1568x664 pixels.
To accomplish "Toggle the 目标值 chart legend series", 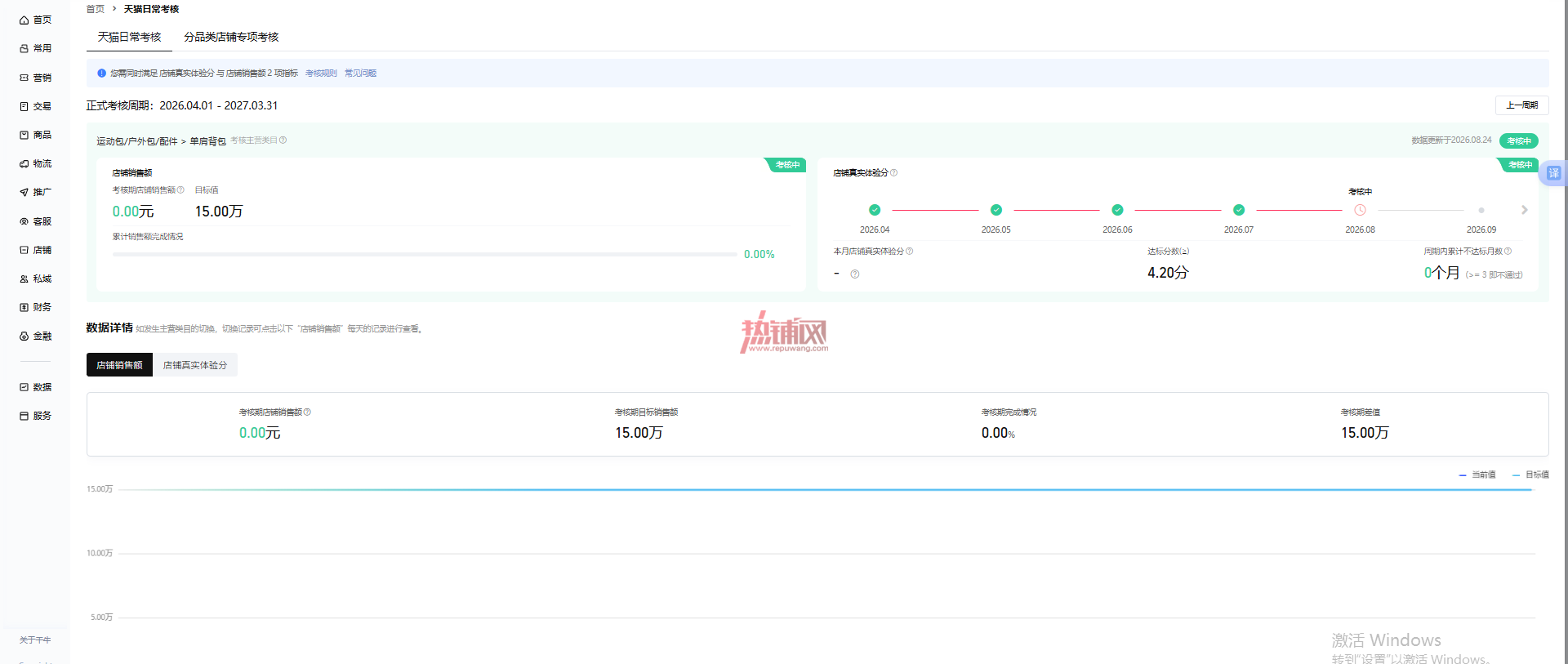I will (1530, 475).
